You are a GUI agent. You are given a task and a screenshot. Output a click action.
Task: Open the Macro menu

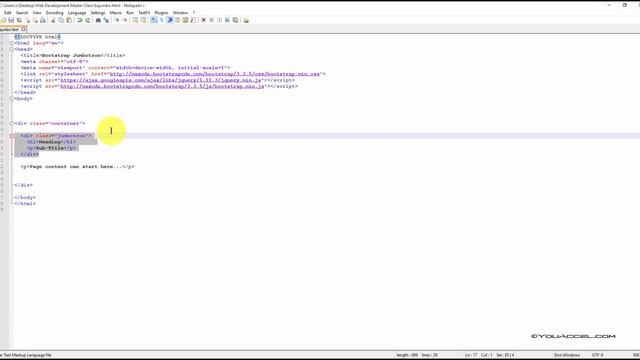pos(116,13)
